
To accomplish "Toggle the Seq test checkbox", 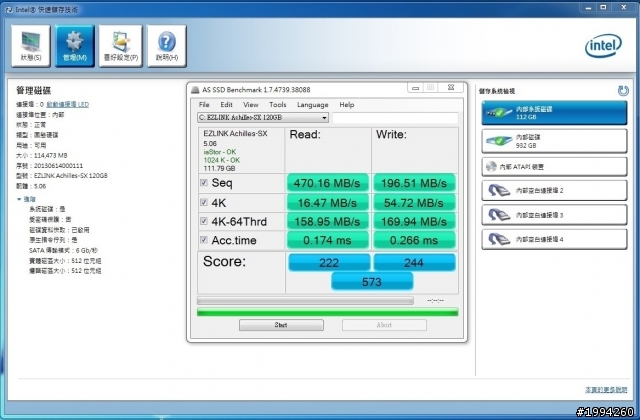I will click(204, 182).
